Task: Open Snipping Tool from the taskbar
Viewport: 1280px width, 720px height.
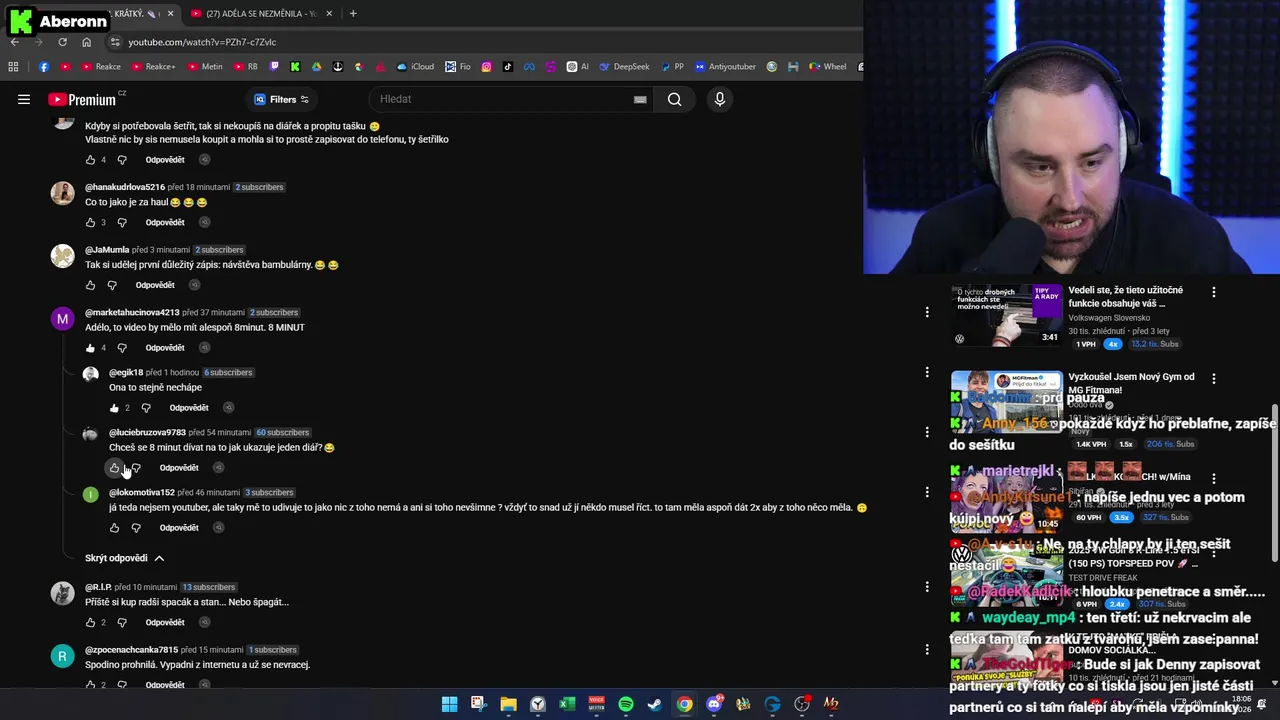Action: click(479, 704)
